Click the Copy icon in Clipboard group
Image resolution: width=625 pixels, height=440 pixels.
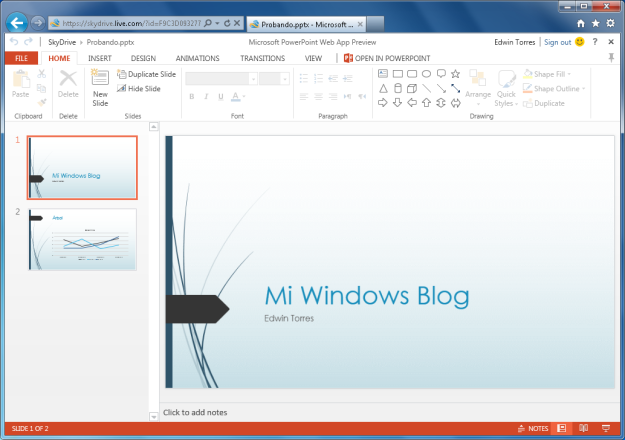tap(41, 88)
